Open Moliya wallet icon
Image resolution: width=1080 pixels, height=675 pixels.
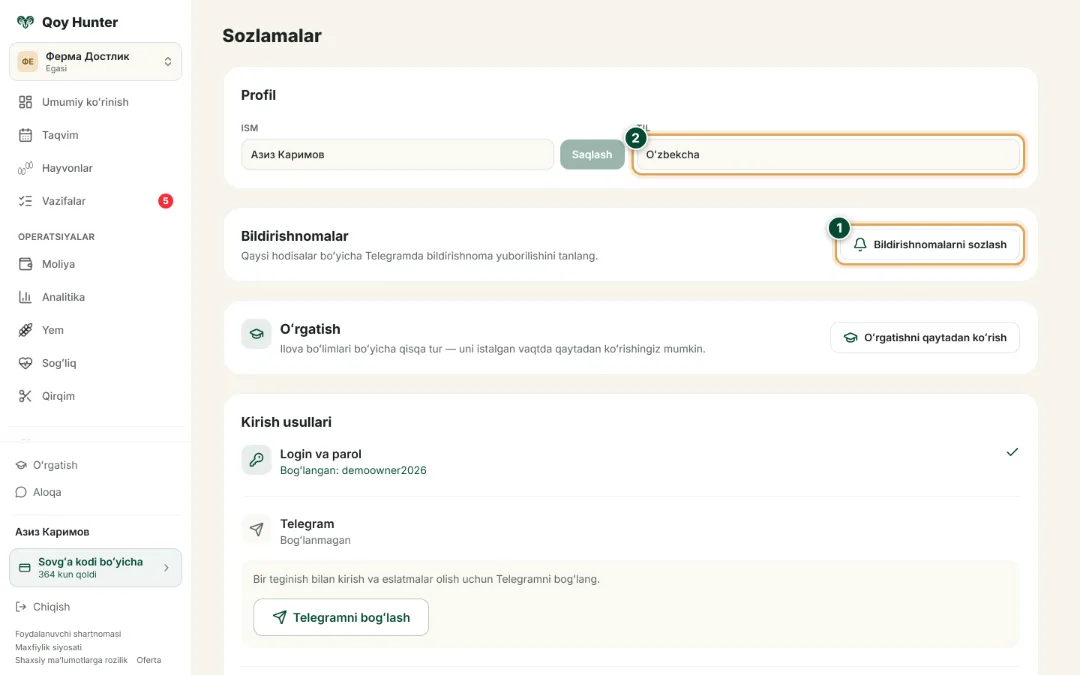point(25,264)
